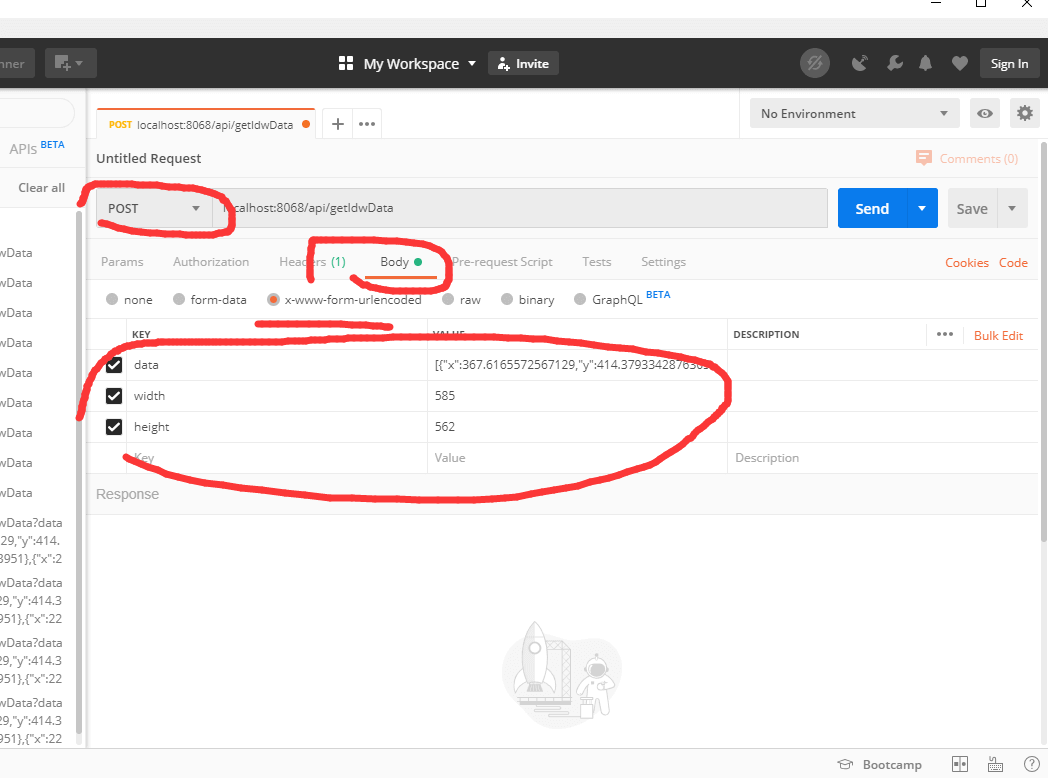The width and height of the screenshot is (1048, 778).
Task: Switch to the Authorization tab
Action: [211, 262]
